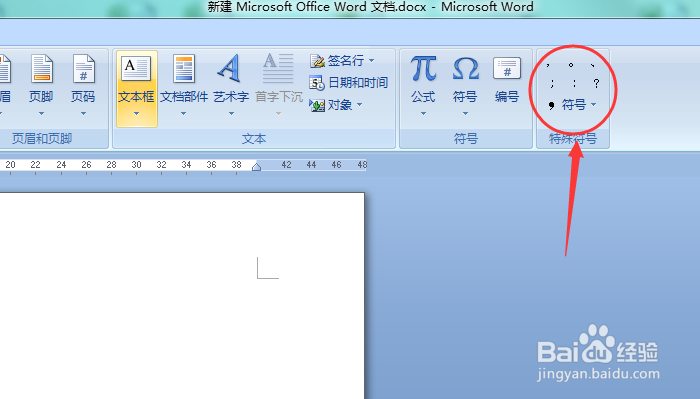The height and width of the screenshot is (399, 700).
Task: Insert the enumeration comma 、 symbol
Action: (x=592, y=65)
